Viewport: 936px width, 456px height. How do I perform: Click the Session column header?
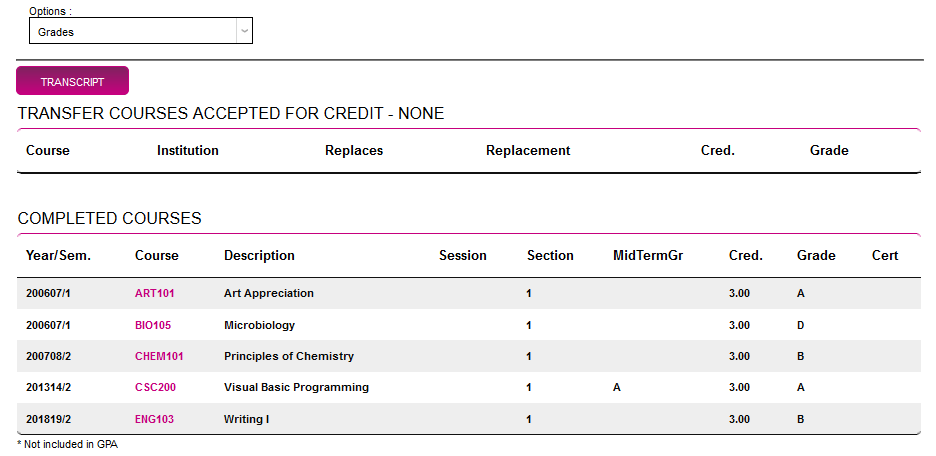(x=463, y=256)
